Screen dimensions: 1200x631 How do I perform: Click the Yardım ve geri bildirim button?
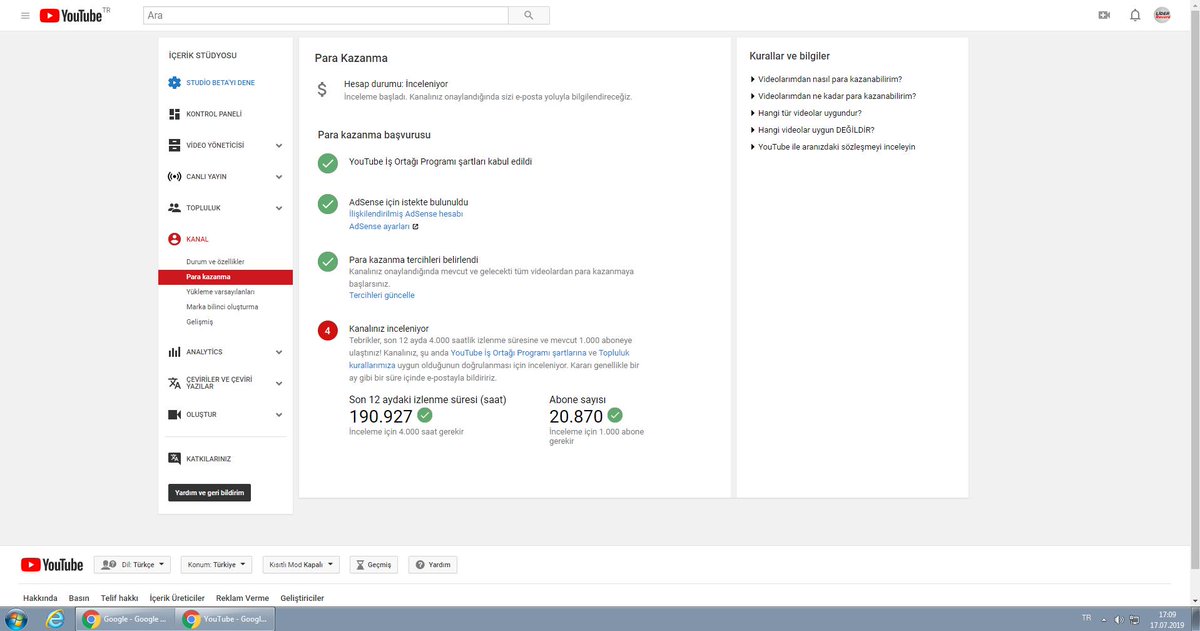209,492
